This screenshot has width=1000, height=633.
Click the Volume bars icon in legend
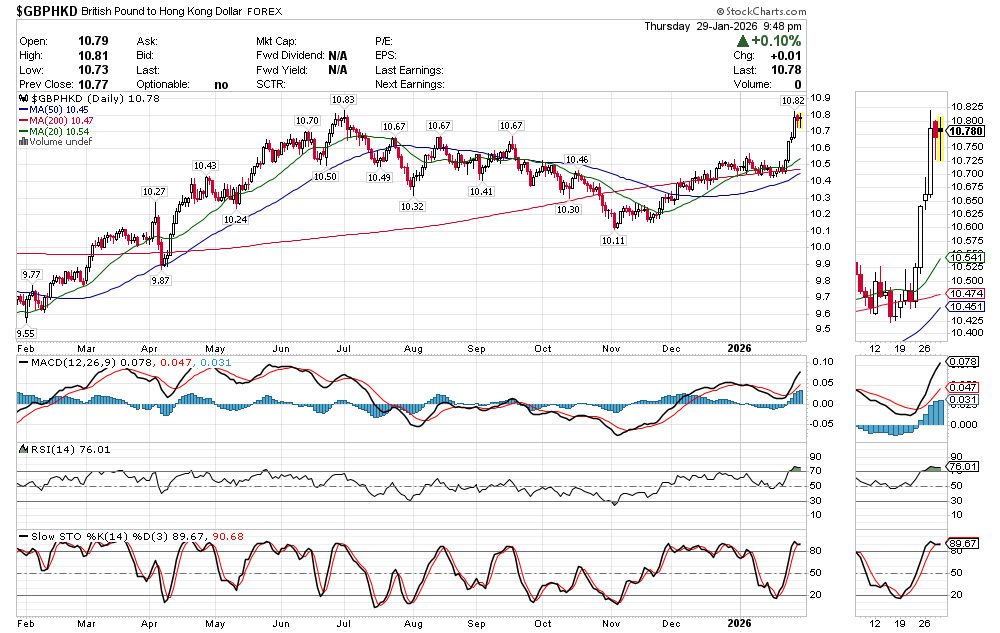(23, 142)
